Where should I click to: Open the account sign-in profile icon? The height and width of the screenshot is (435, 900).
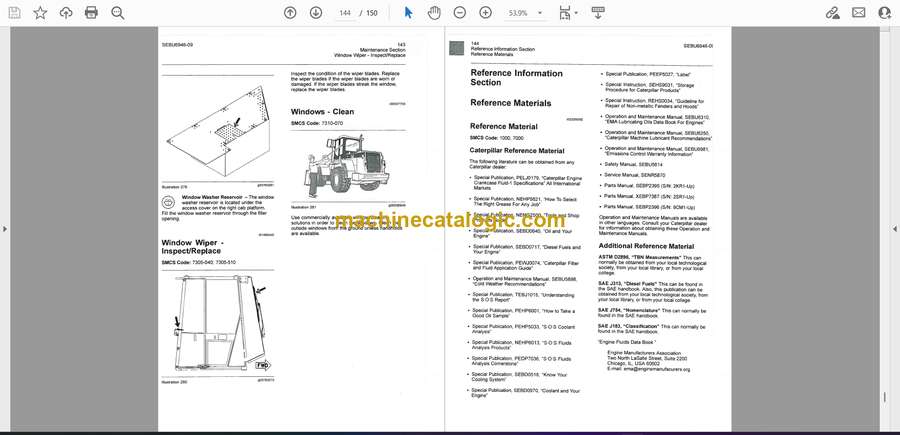pyautogui.click(x=885, y=13)
